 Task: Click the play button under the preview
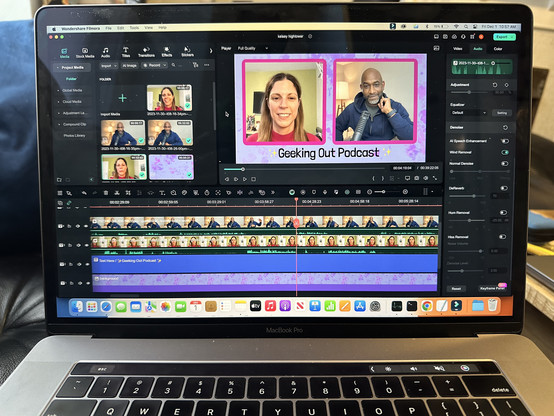[x=245, y=179]
